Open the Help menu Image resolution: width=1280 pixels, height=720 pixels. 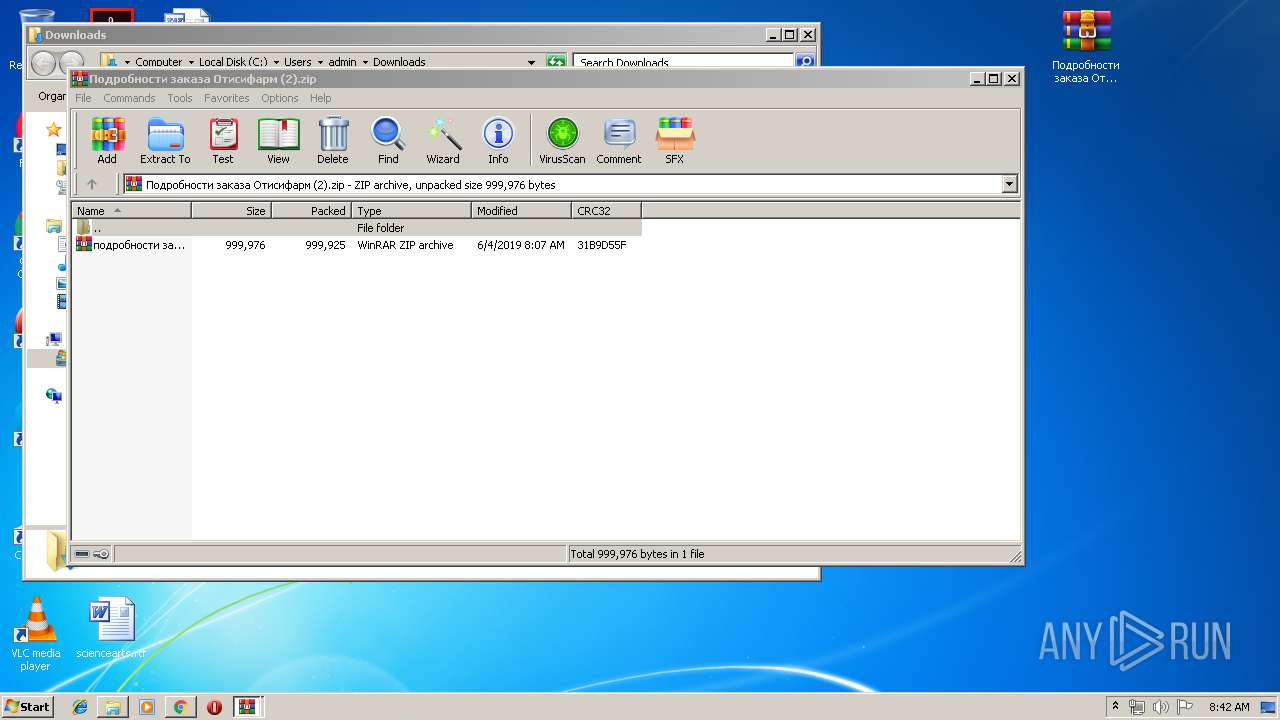pyautogui.click(x=320, y=98)
